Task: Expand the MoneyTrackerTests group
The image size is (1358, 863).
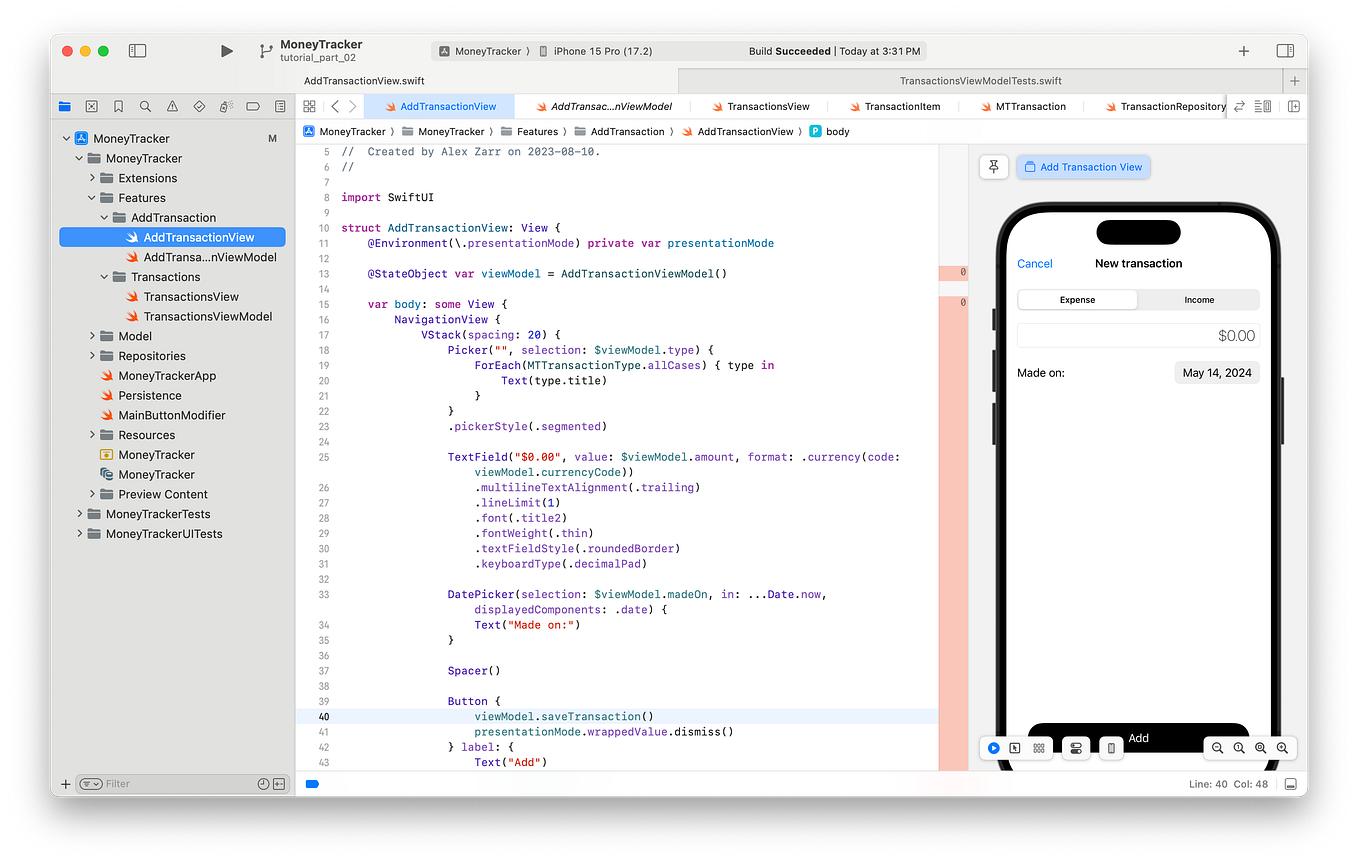Action: click(78, 513)
